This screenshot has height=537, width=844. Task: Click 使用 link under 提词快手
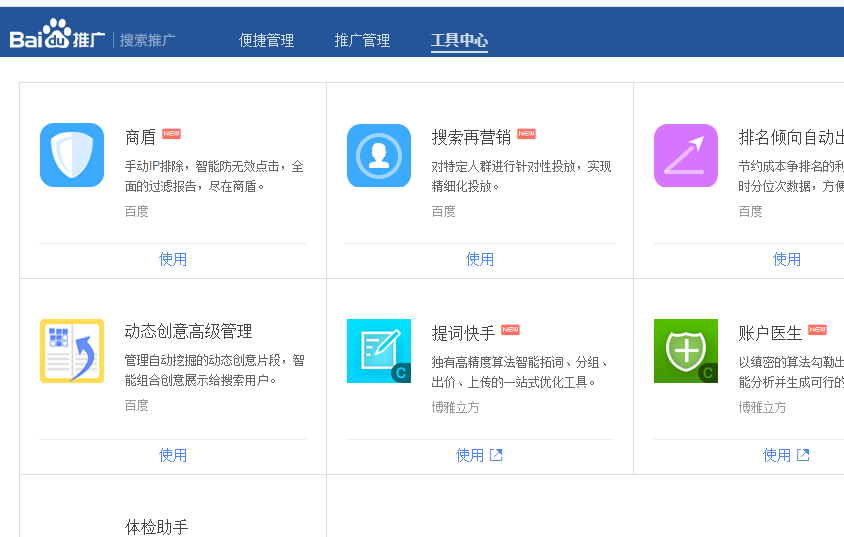pos(470,455)
